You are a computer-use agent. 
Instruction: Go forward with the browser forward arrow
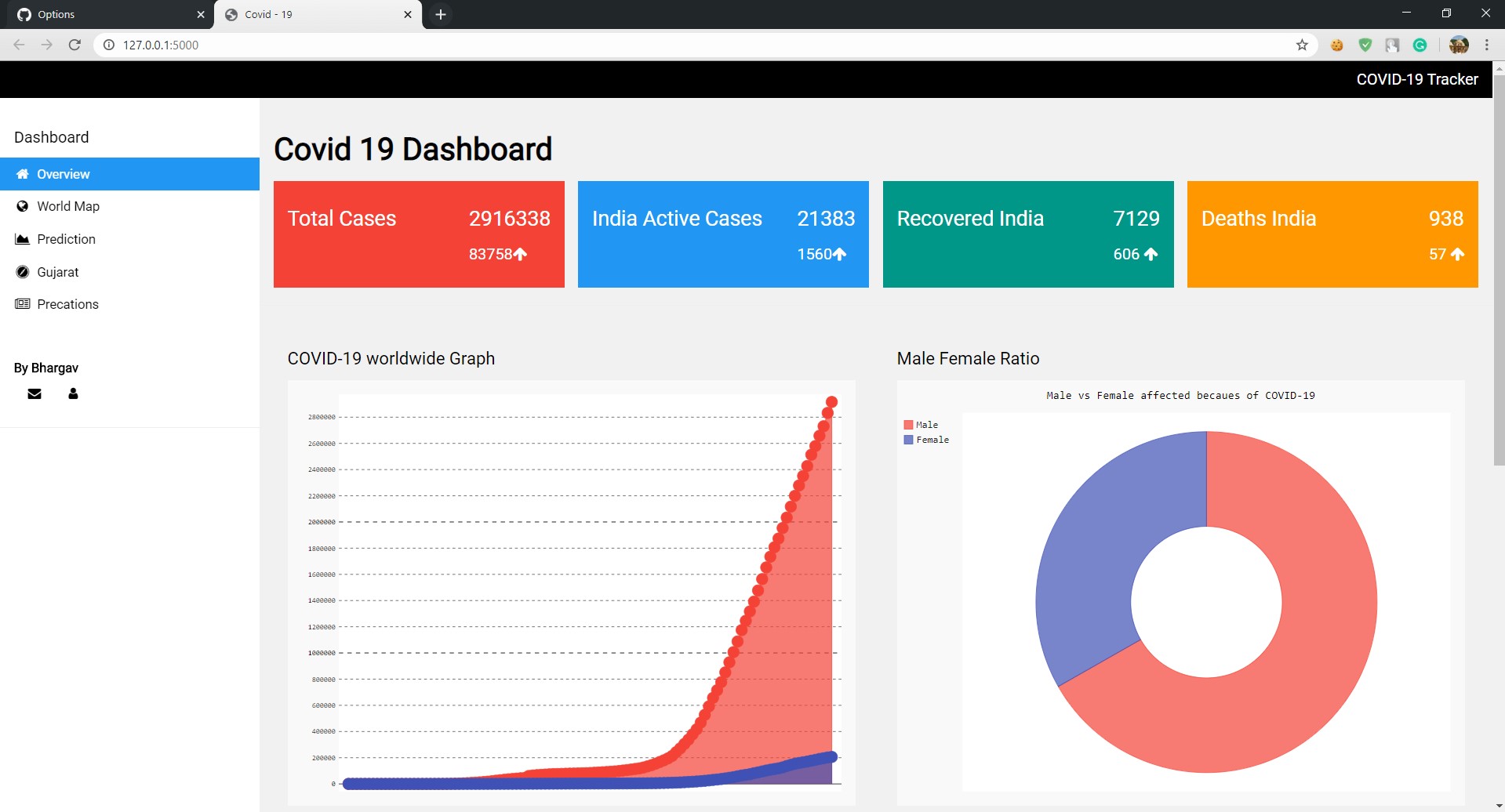pos(47,45)
